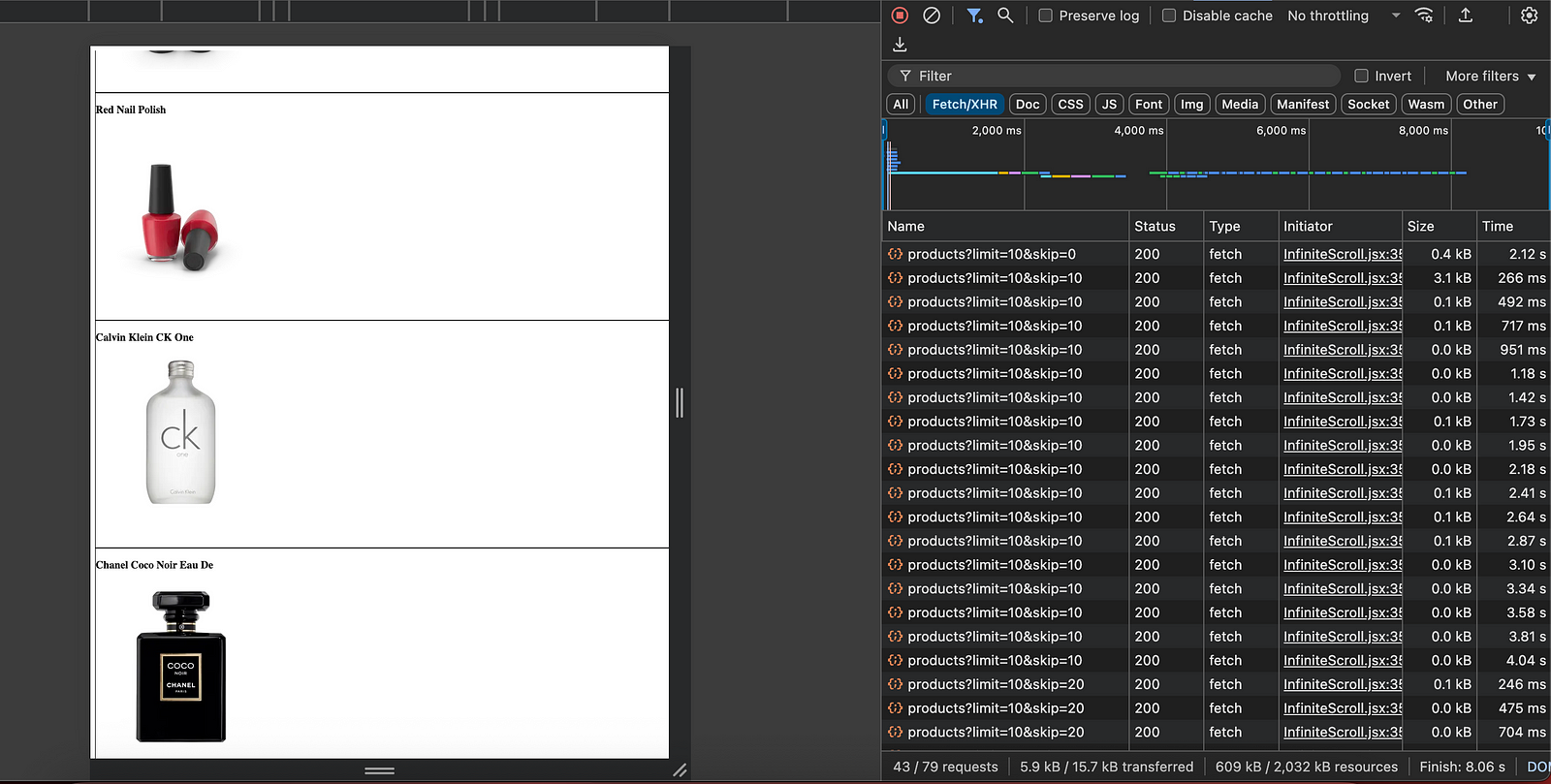Open InfiniteScroll.jsx link in 266 ms row
The height and width of the screenshot is (784, 1551).
[1343, 278]
